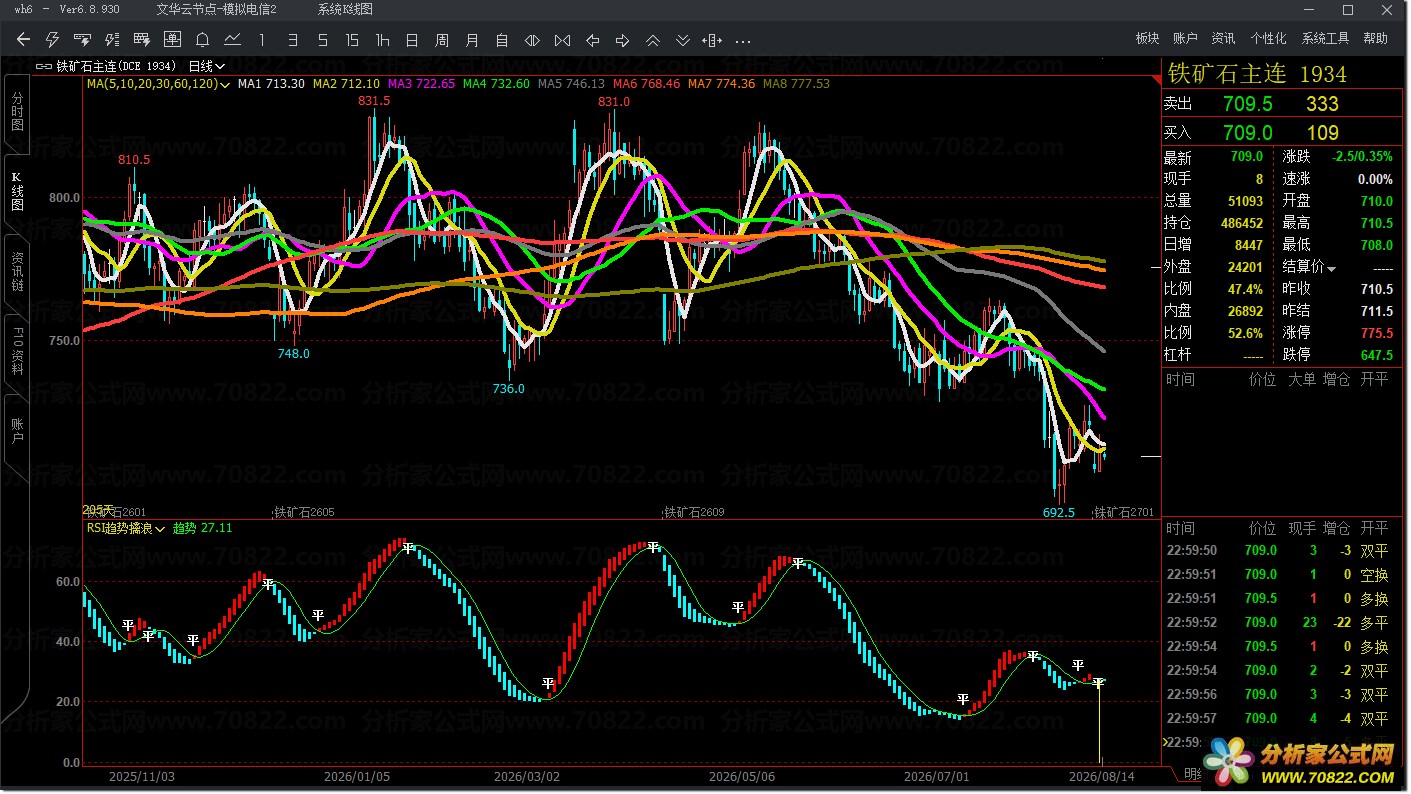The image size is (1411, 794).
Task: Select the 自 custom period
Action: [502, 40]
